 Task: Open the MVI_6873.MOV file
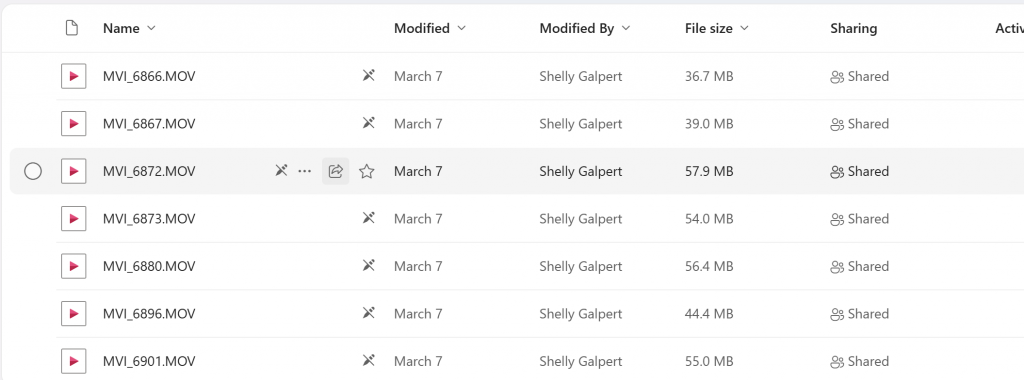[149, 219]
